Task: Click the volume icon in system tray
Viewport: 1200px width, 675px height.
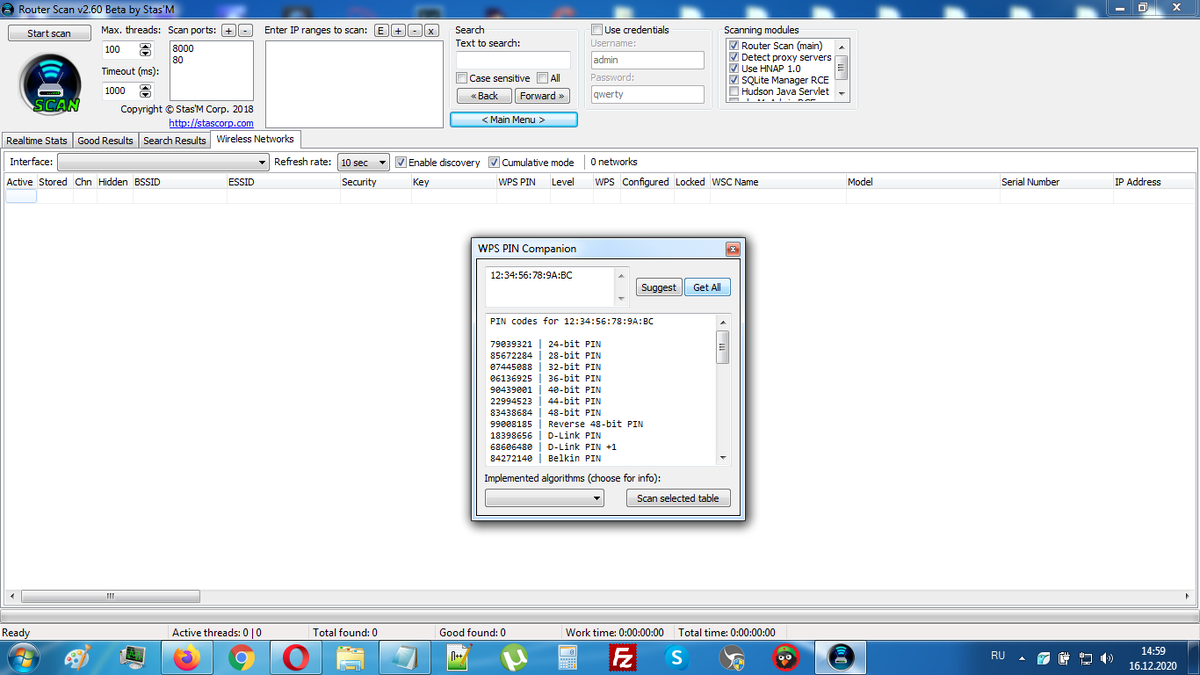Action: click(1106, 658)
